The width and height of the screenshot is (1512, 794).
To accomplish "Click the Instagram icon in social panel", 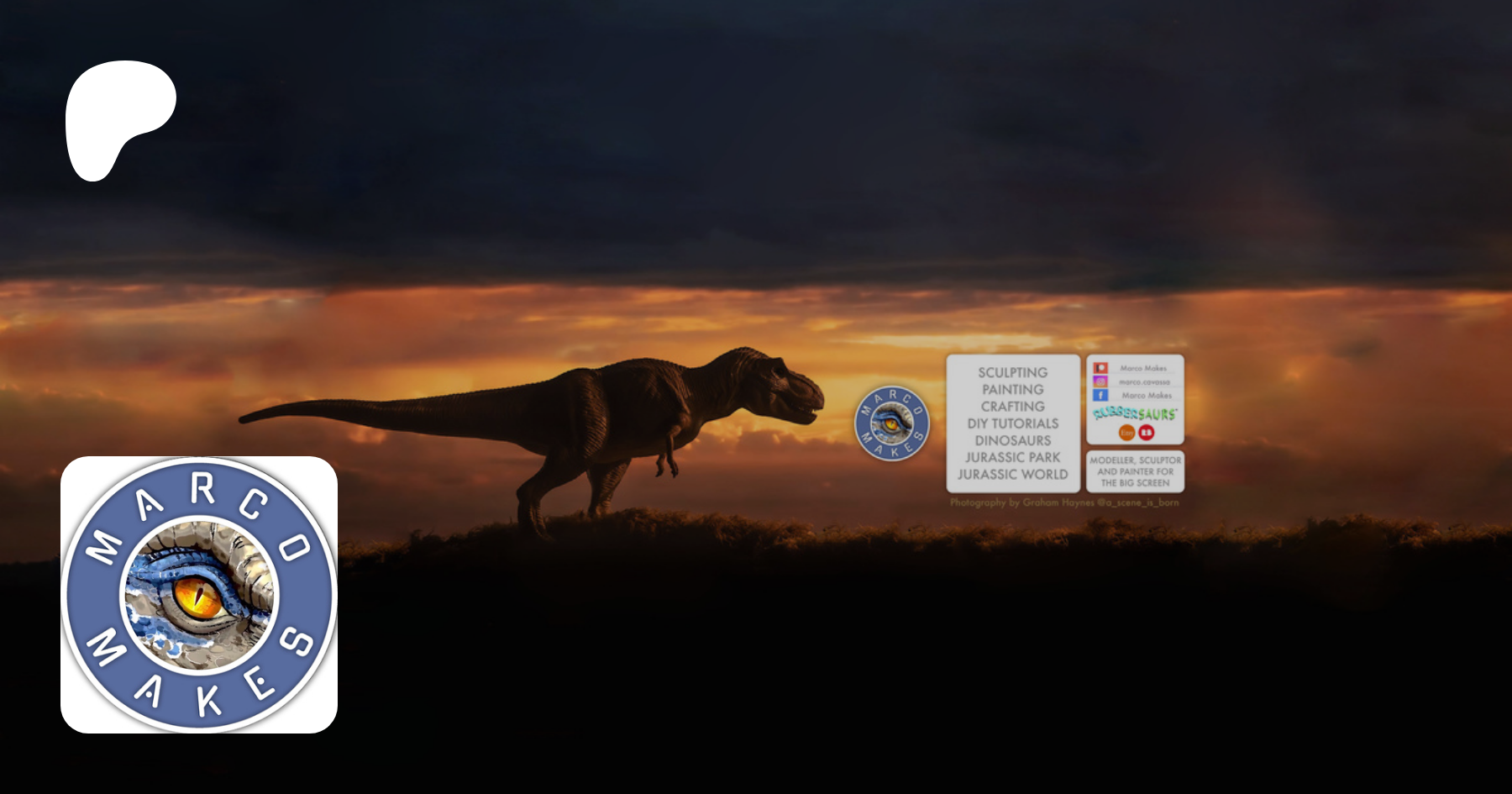I will (1100, 381).
